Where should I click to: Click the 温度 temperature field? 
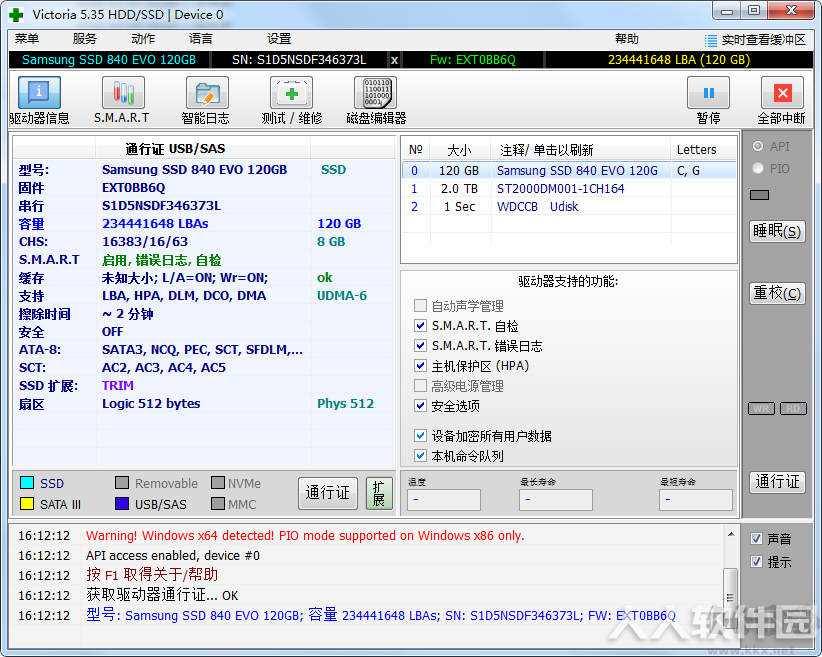pyautogui.click(x=444, y=499)
